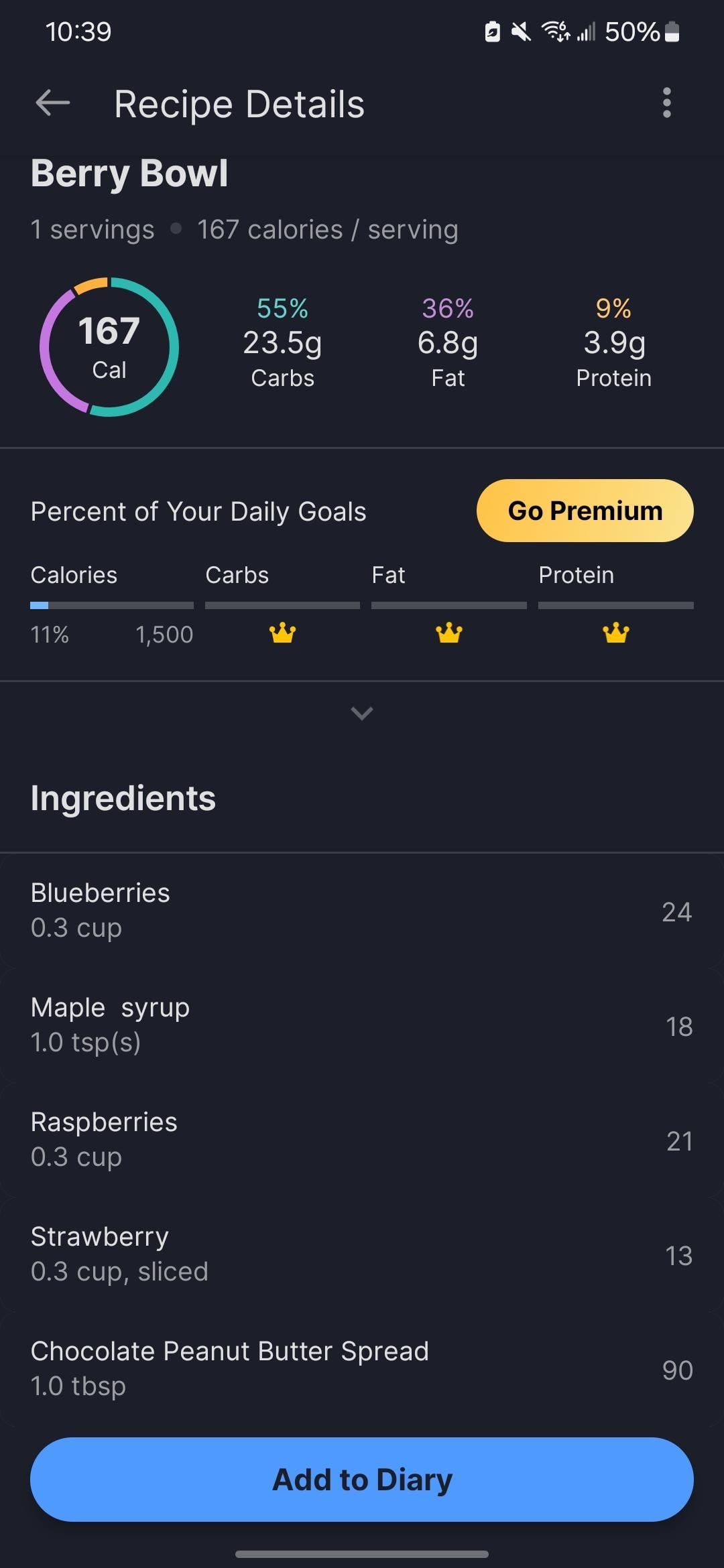Tap the battery icon in status bar
Viewport: 724px width, 1568px height.
672,31
